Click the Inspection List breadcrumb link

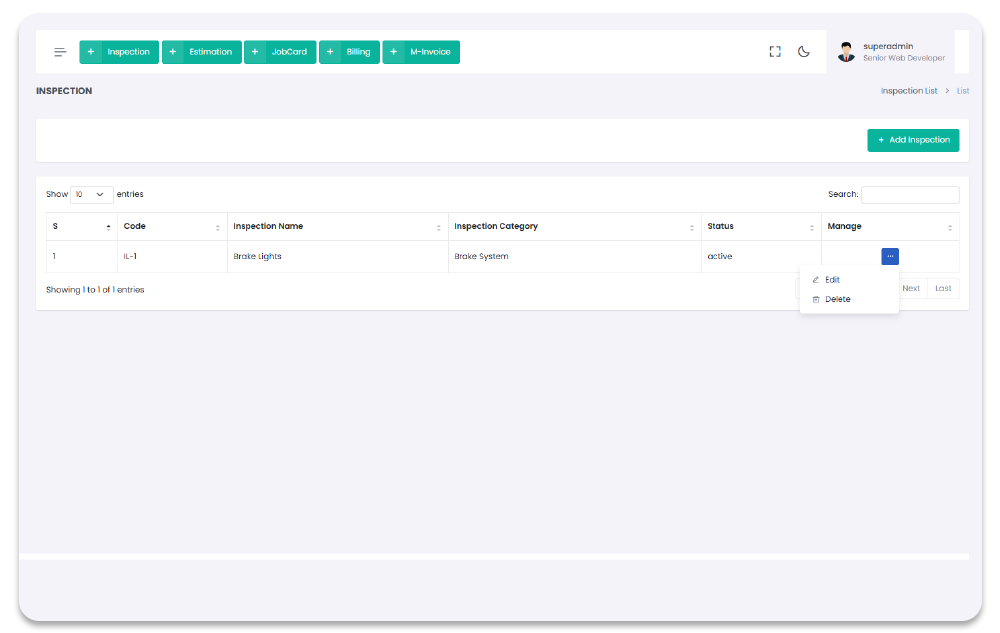[908, 91]
